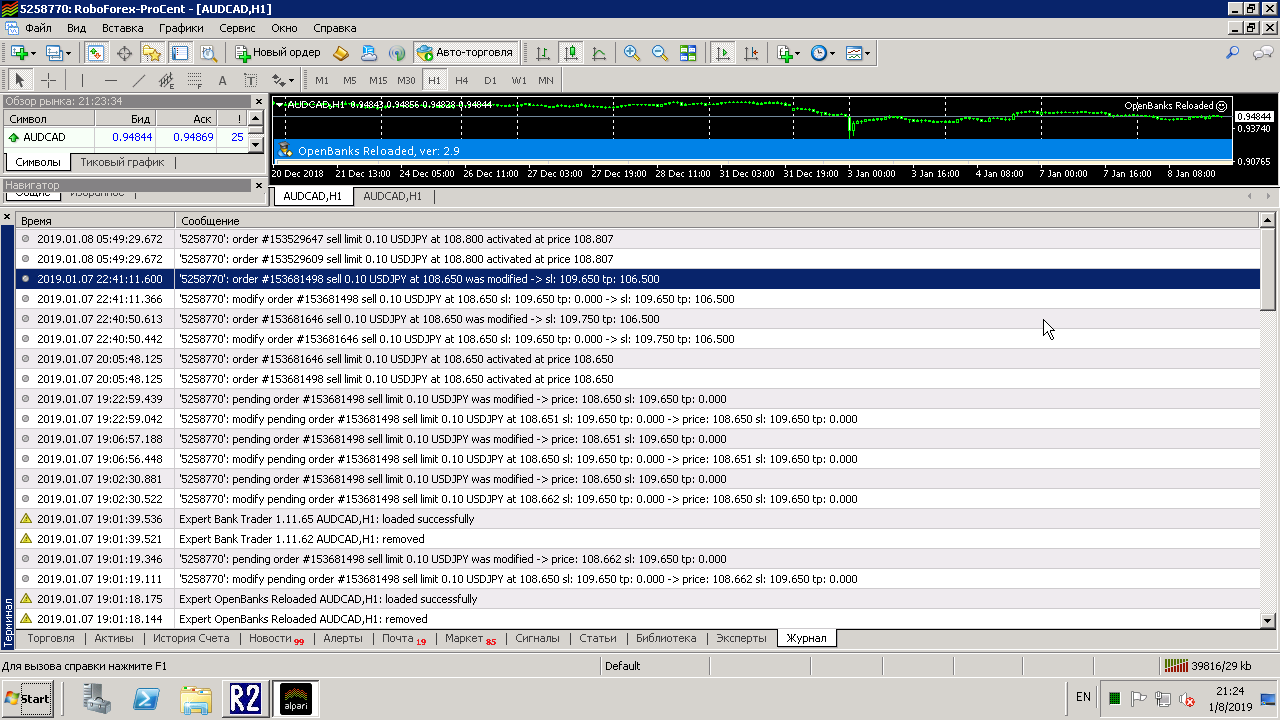The height and width of the screenshot is (720, 1280).
Task: Toggle the Авто-торговля button
Action: coord(465,53)
